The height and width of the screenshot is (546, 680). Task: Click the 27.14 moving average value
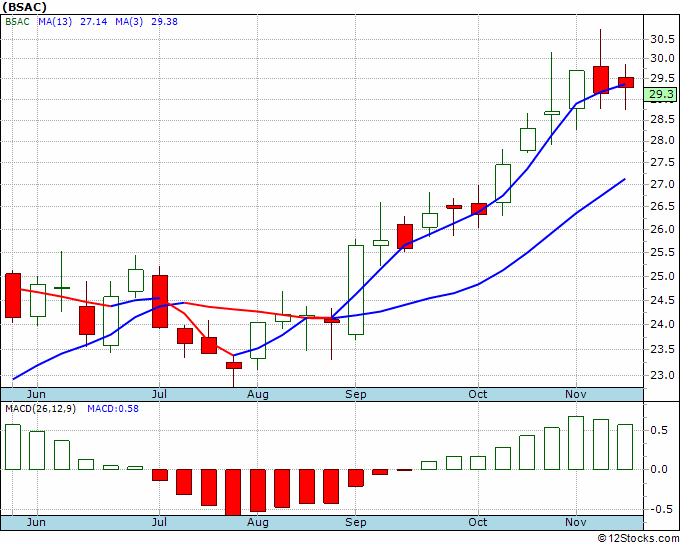(94, 22)
